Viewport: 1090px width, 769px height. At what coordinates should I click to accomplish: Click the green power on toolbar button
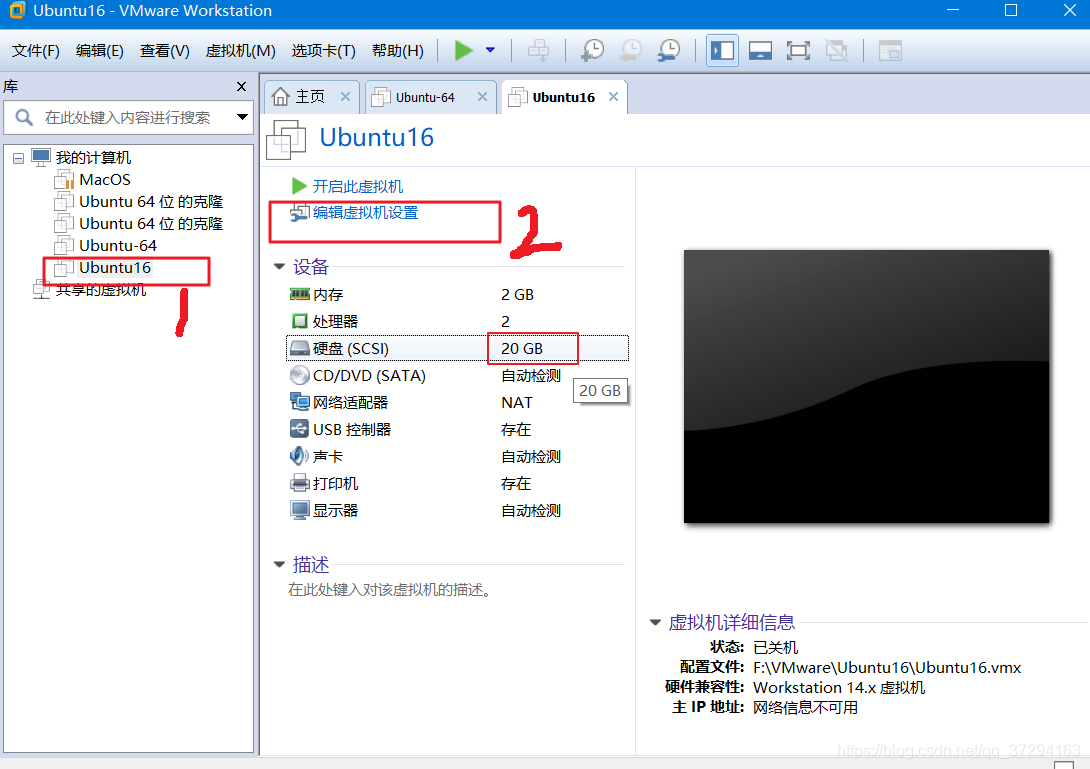463,51
